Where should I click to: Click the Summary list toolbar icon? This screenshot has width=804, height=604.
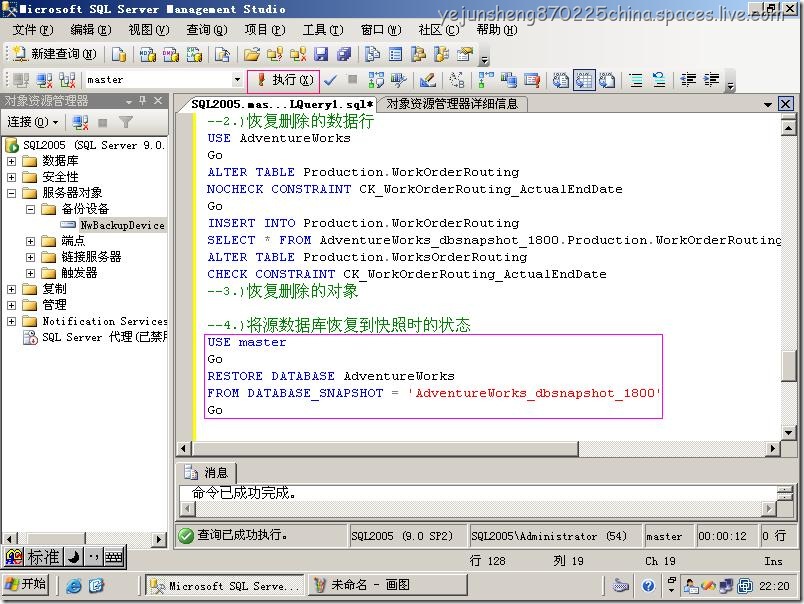pyautogui.click(x=395, y=54)
